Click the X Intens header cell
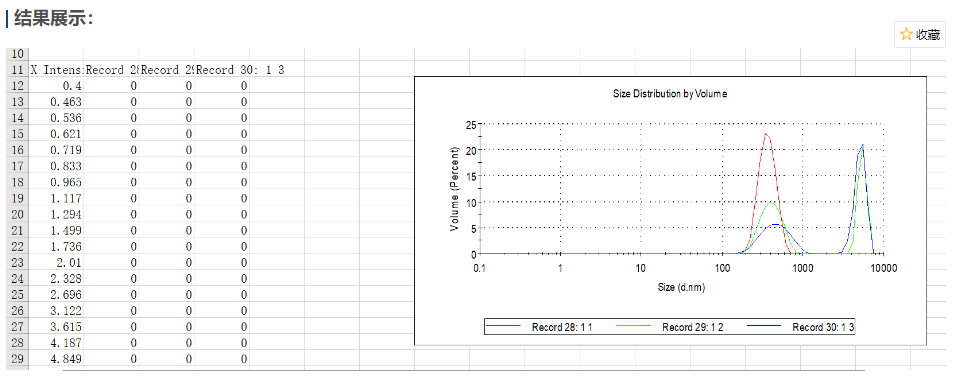Screen dimensions: 964x391 [x=56, y=69]
